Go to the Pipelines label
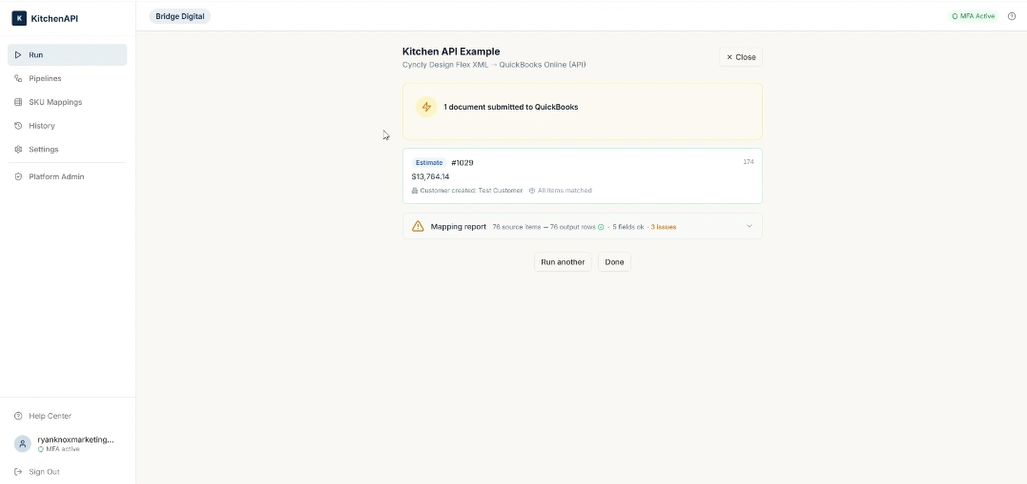Image resolution: width=1027 pixels, height=484 pixels. [45, 79]
